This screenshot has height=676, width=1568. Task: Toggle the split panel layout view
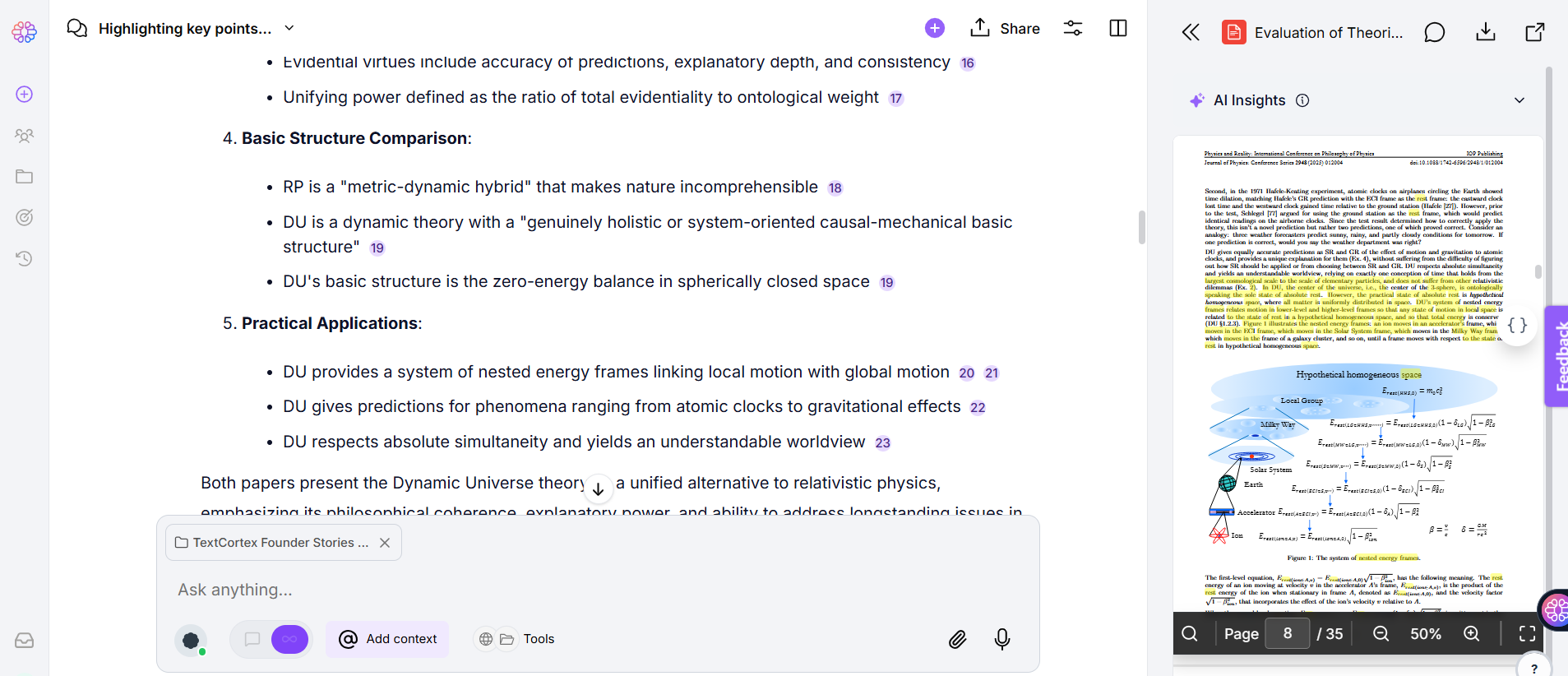tap(1117, 28)
